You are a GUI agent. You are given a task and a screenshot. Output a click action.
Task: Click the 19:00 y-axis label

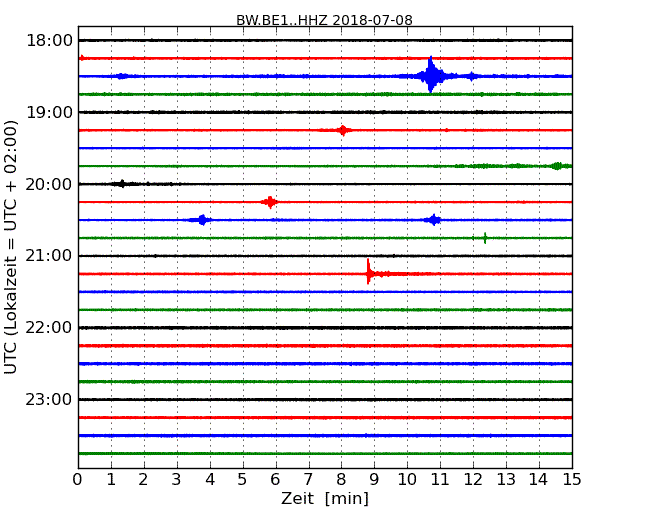coord(49,112)
